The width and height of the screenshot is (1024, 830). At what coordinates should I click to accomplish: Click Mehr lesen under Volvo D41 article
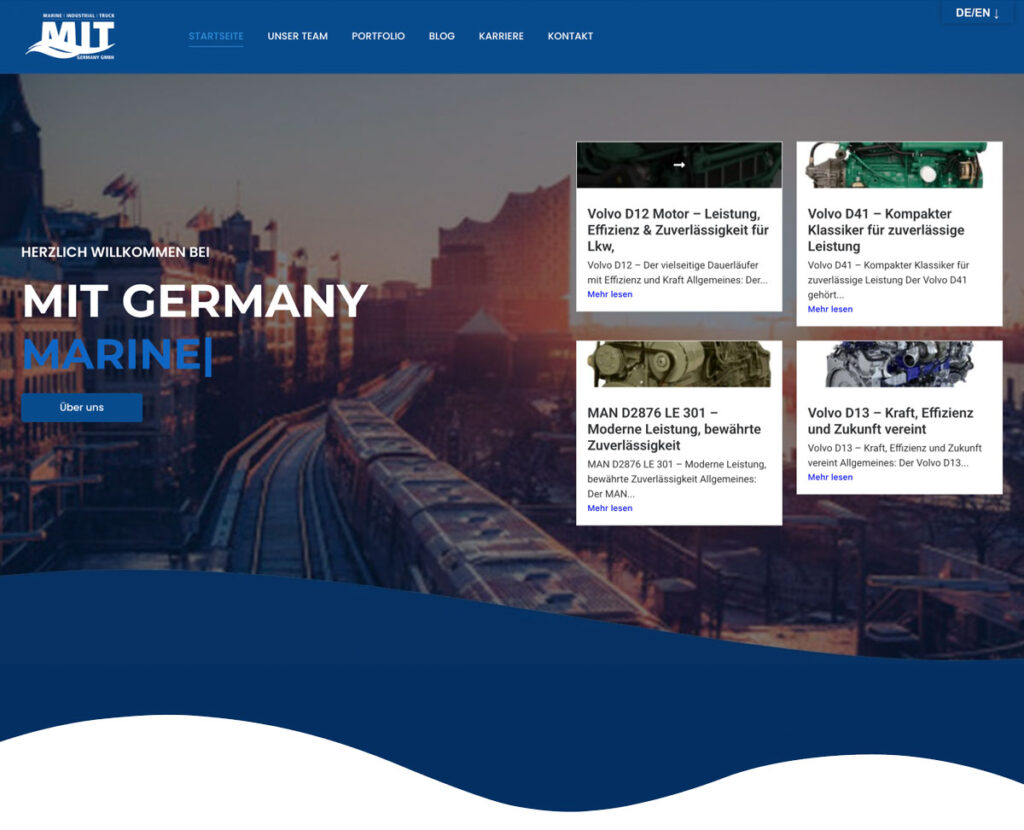coord(830,309)
